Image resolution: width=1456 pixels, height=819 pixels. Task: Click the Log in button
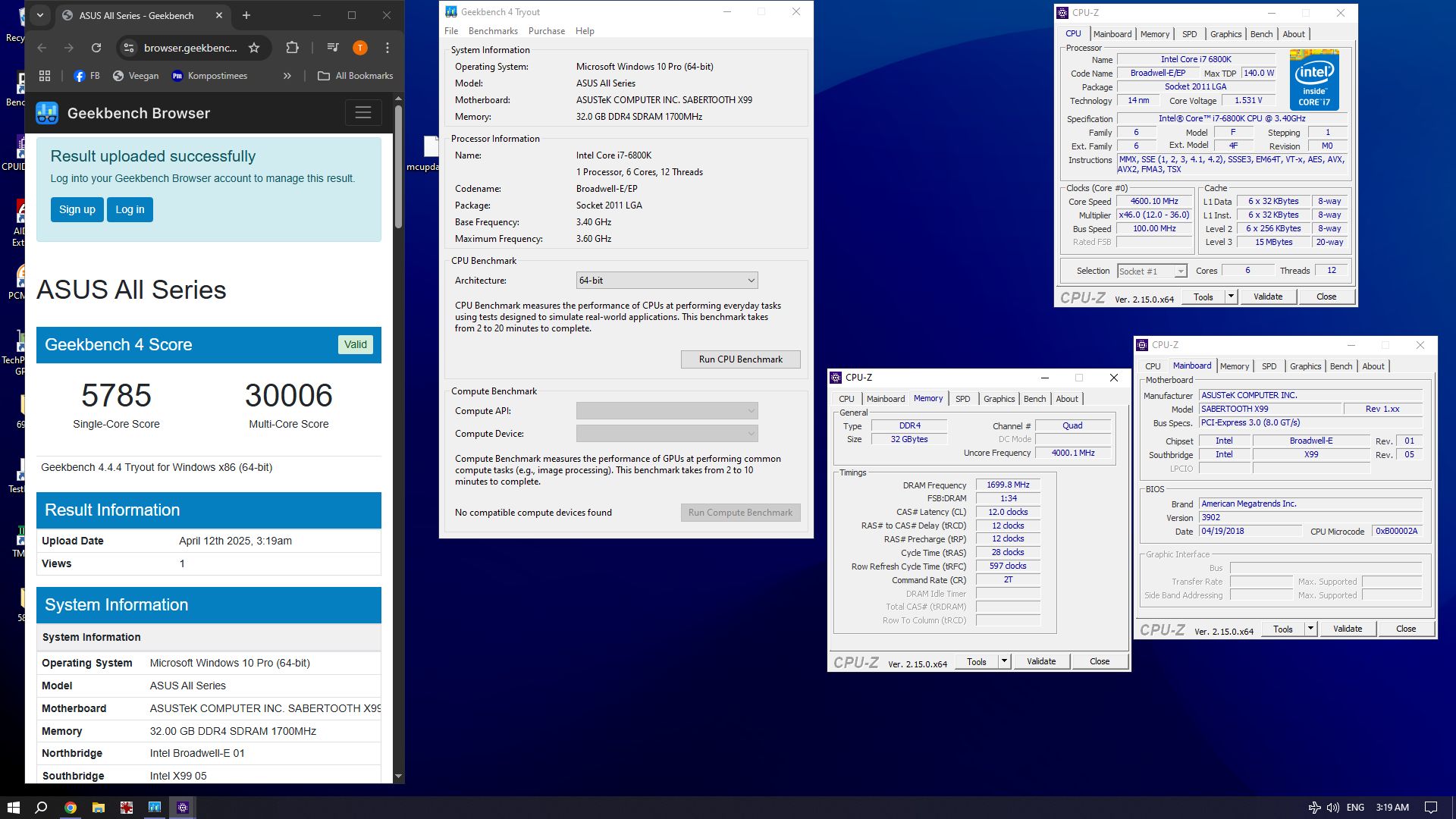[x=130, y=210]
